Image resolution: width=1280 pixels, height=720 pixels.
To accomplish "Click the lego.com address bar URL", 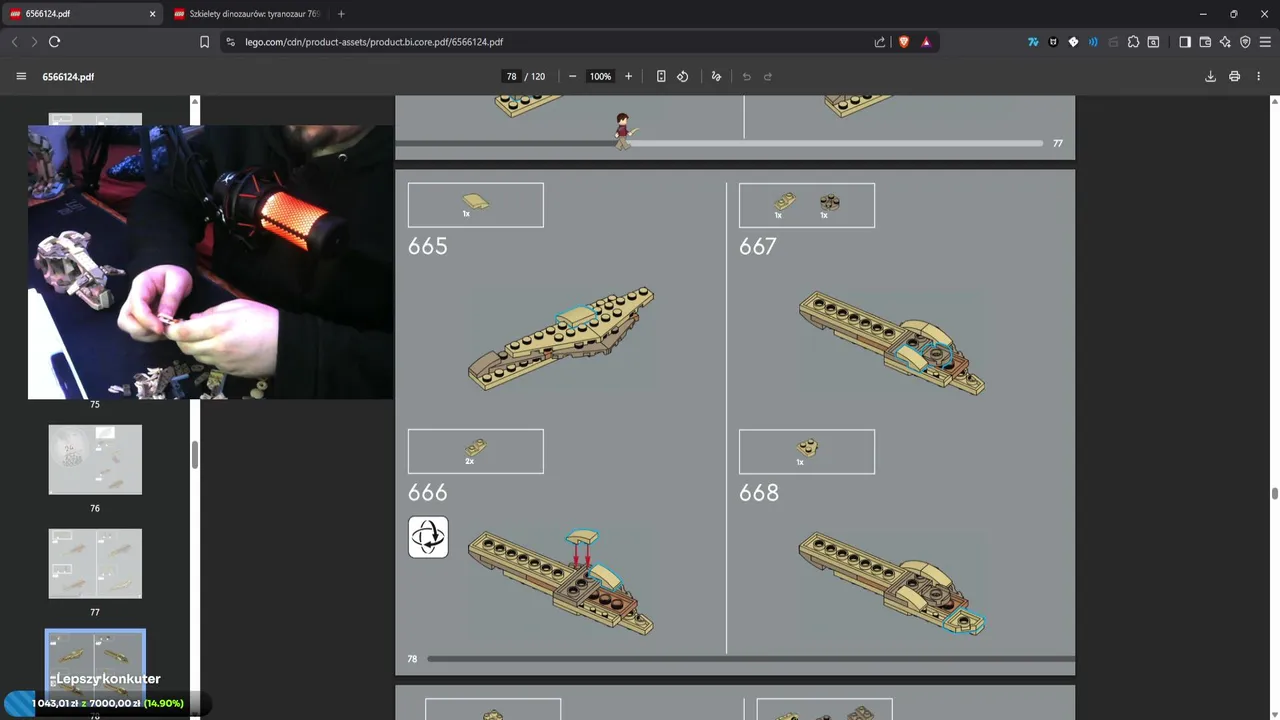I will (x=374, y=42).
